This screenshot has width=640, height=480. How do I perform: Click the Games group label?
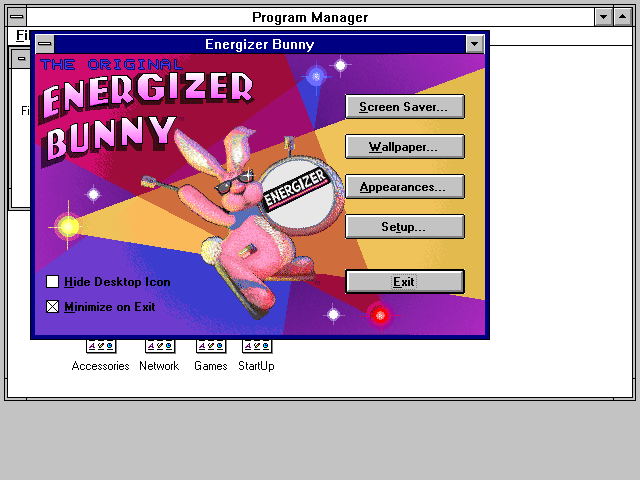(x=211, y=366)
